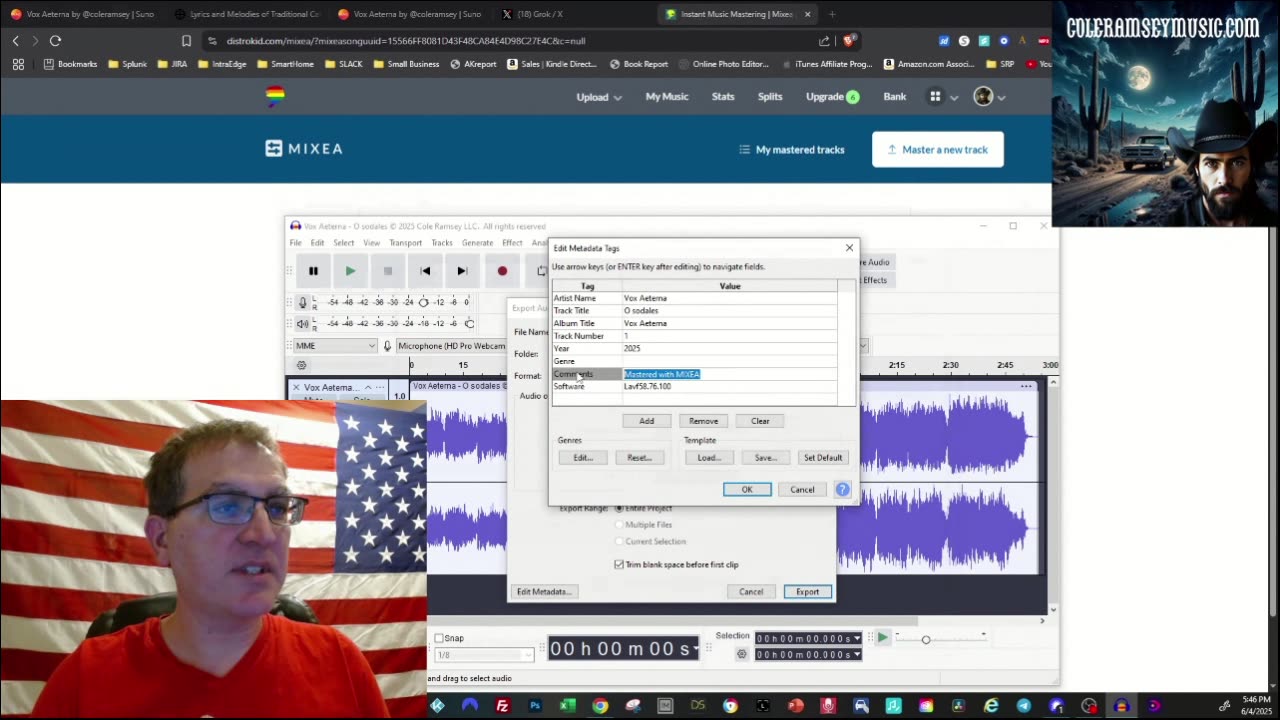The image size is (1280, 720).
Task: Open the Microphone recording device dropdown
Action: (452, 345)
